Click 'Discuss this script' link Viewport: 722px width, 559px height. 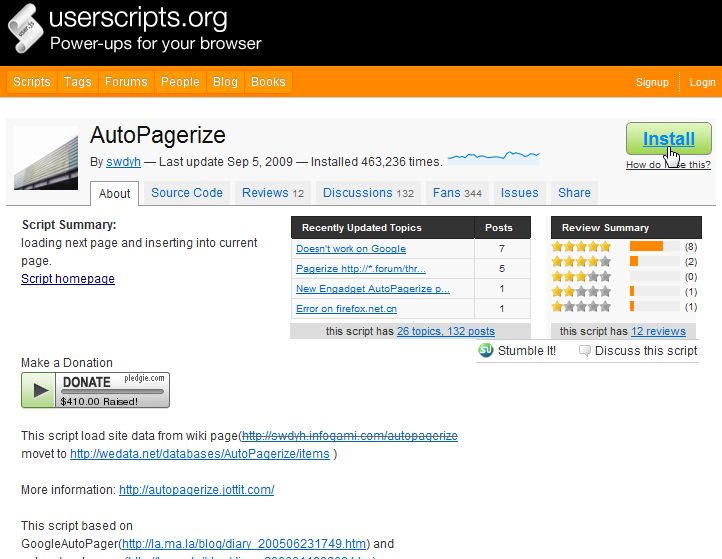[646, 351]
